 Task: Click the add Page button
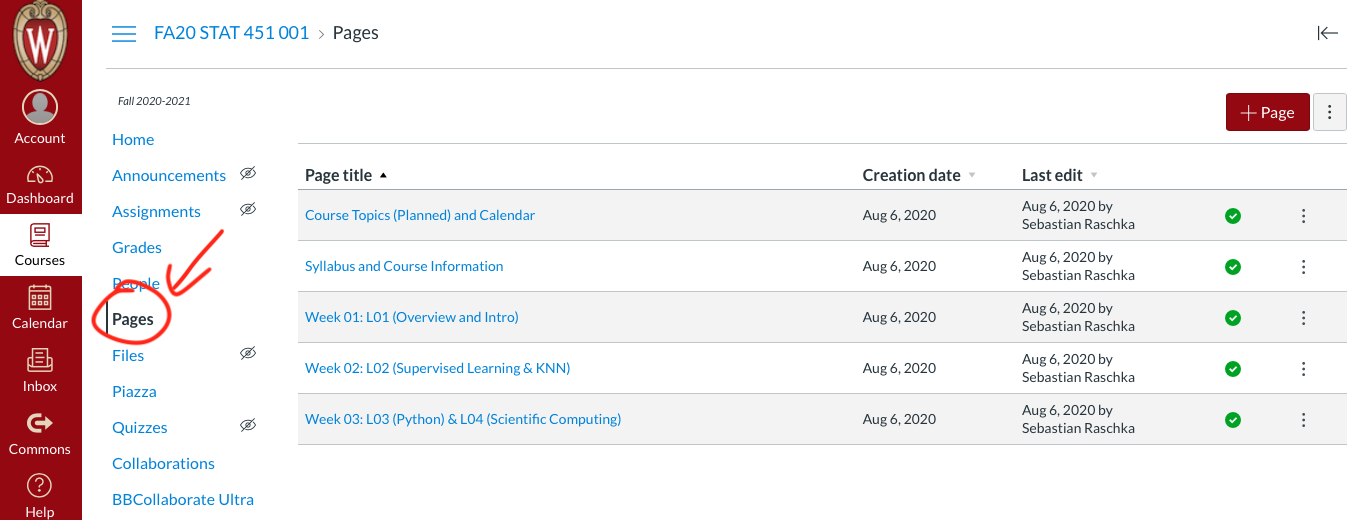[1267, 112]
